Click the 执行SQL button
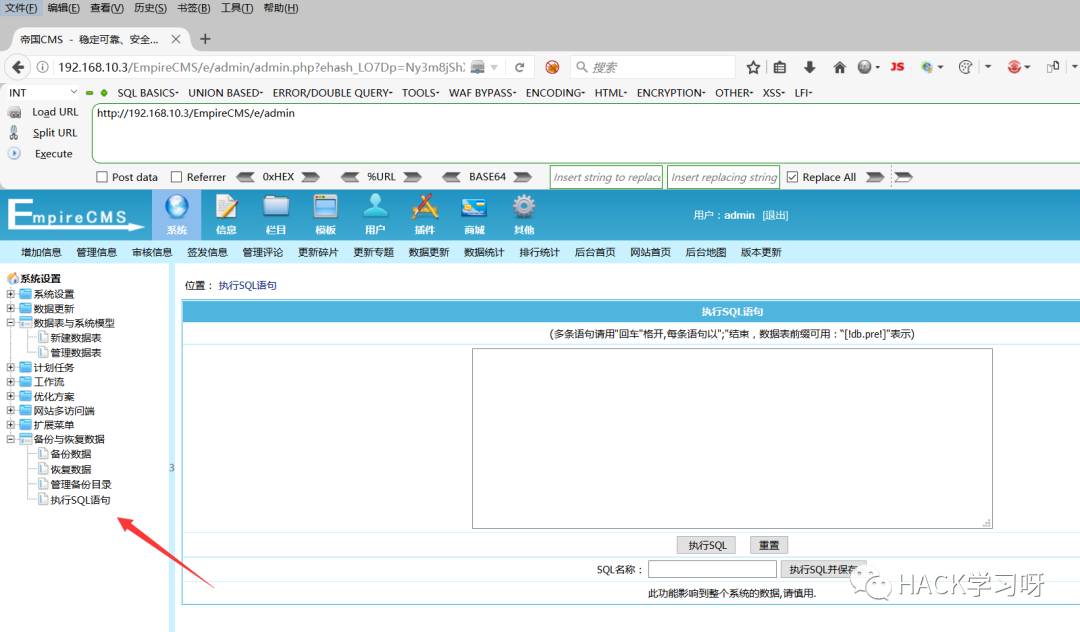 click(x=707, y=545)
